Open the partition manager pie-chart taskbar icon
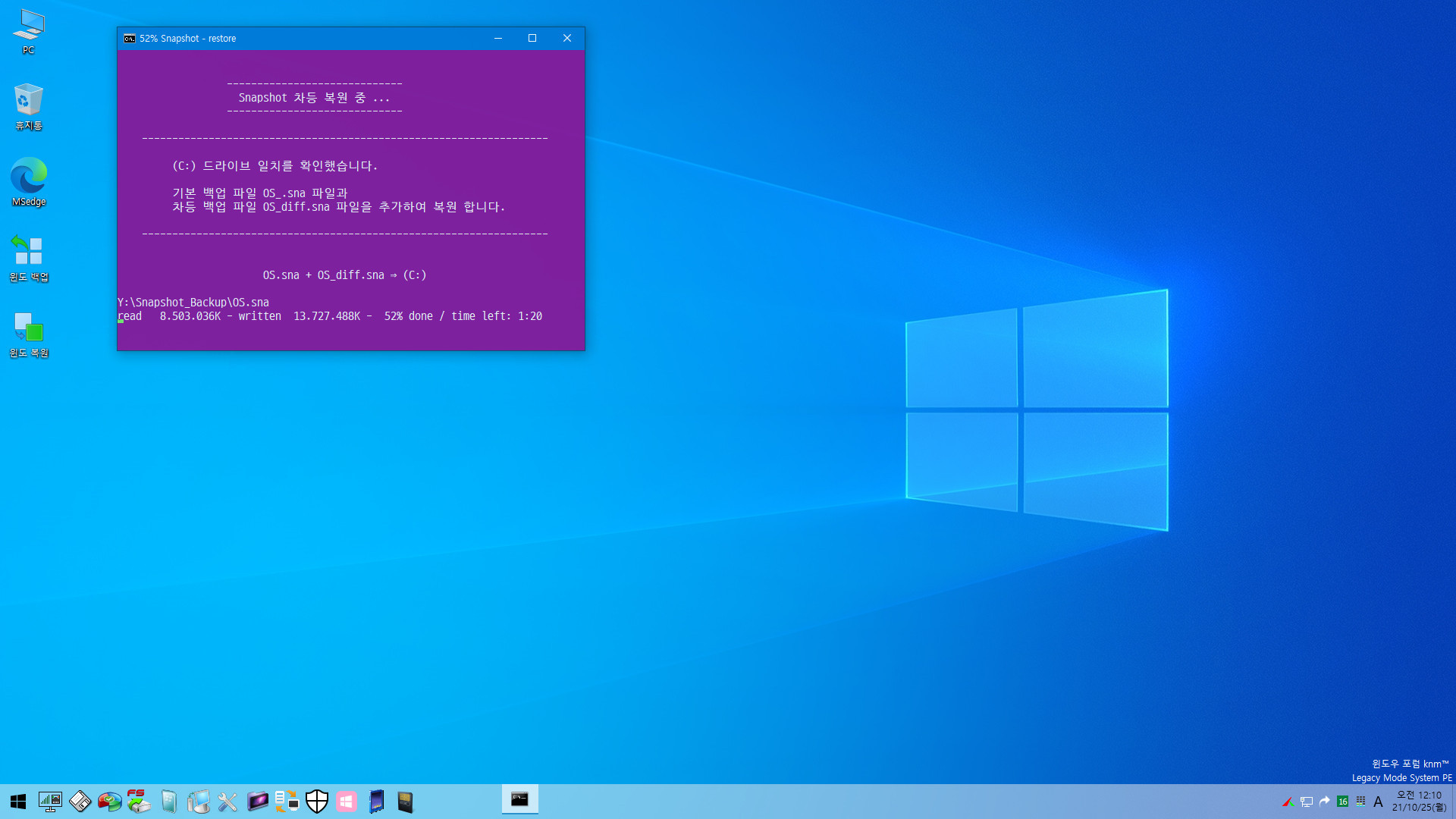The height and width of the screenshot is (819, 1456). (109, 802)
